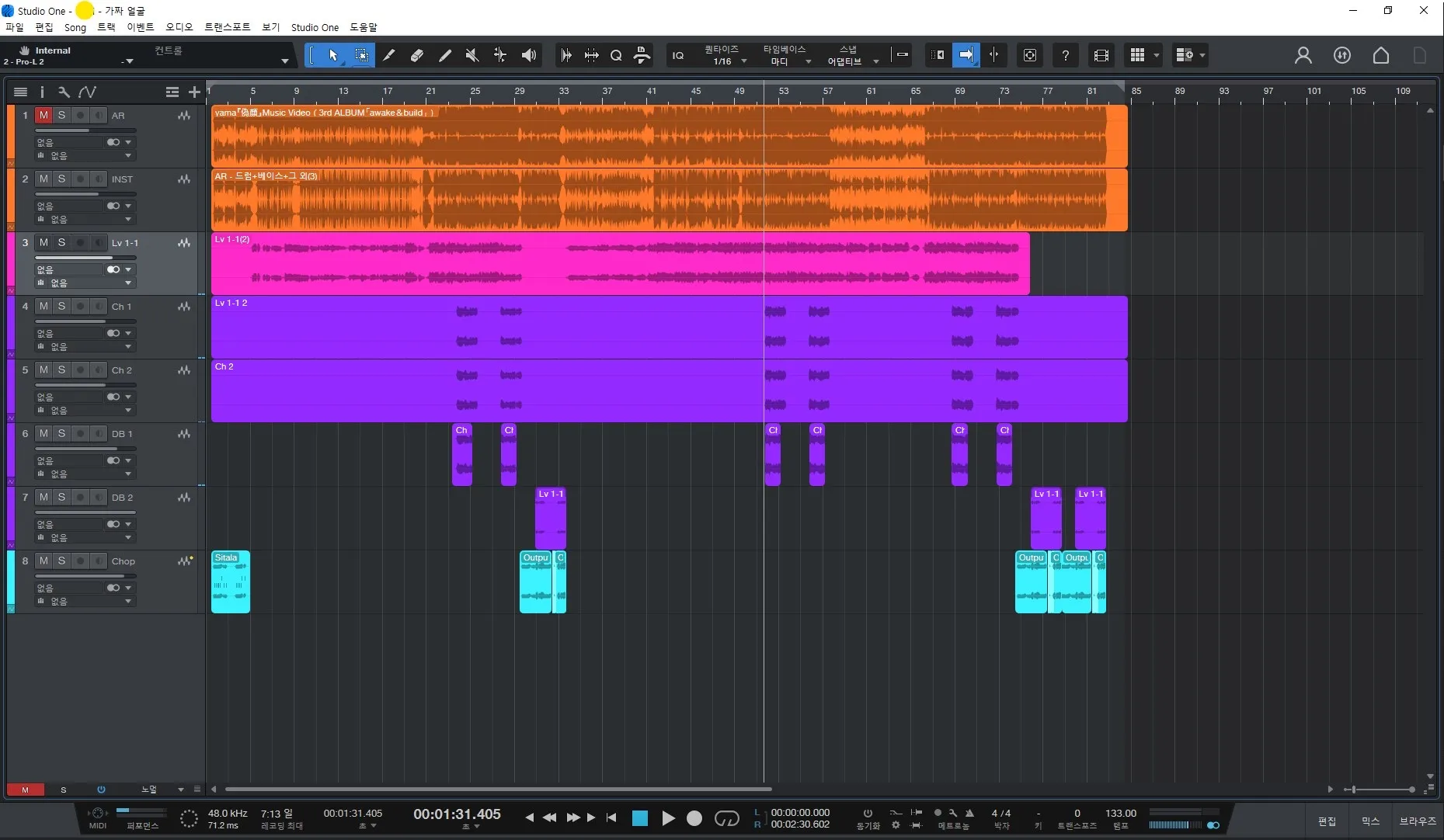Mute the AR track
The height and width of the screenshot is (840, 1444).
(x=43, y=115)
